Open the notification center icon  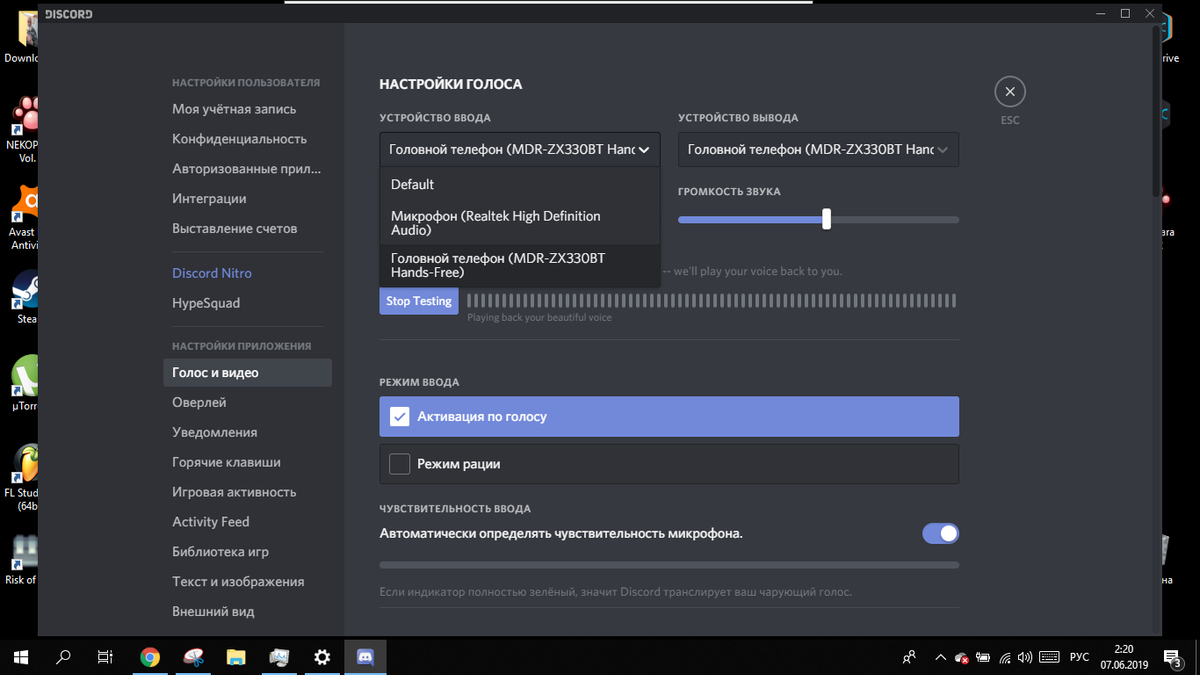coord(1175,657)
